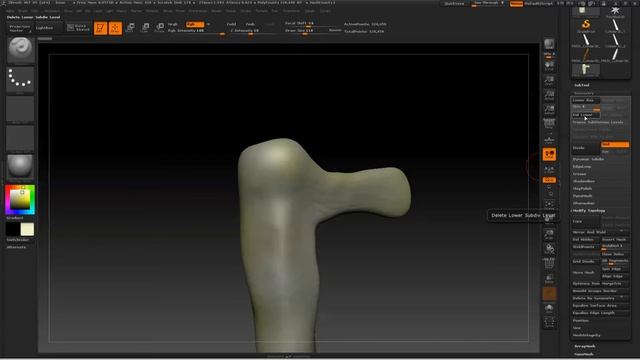Image resolution: width=640 pixels, height=360 pixels.
Task: Collapse the Geometry section header
Action: pyautogui.click(x=584, y=93)
